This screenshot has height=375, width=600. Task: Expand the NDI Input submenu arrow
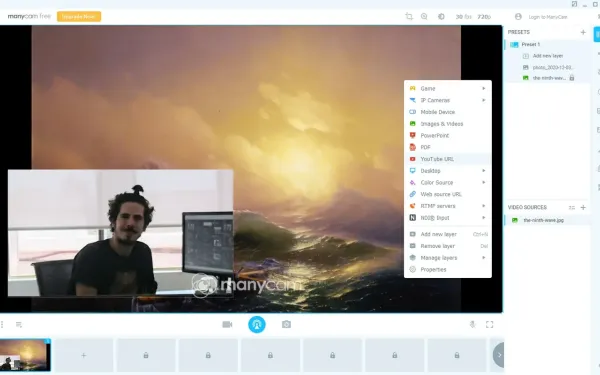tap(484, 218)
